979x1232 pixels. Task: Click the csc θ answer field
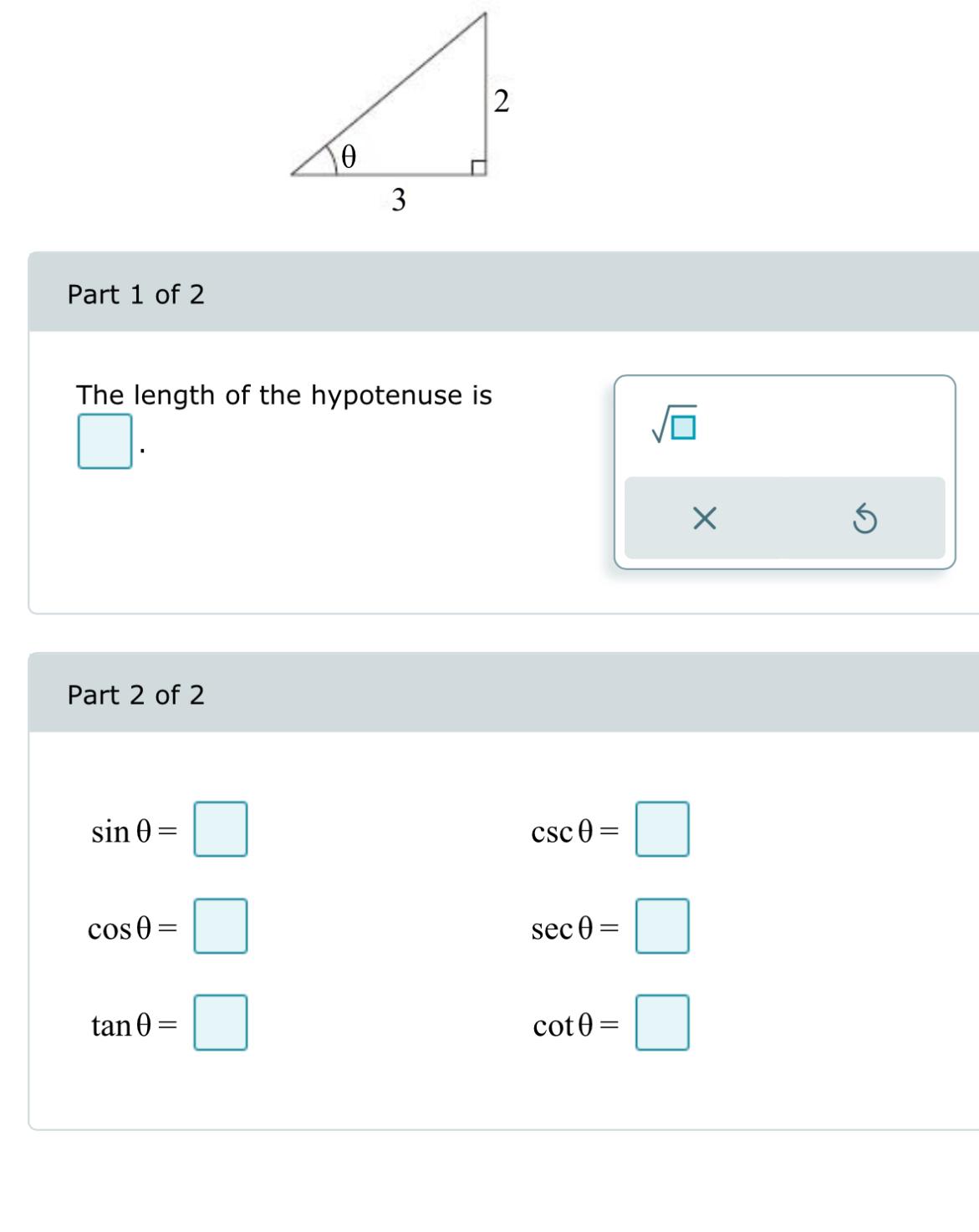point(661,830)
